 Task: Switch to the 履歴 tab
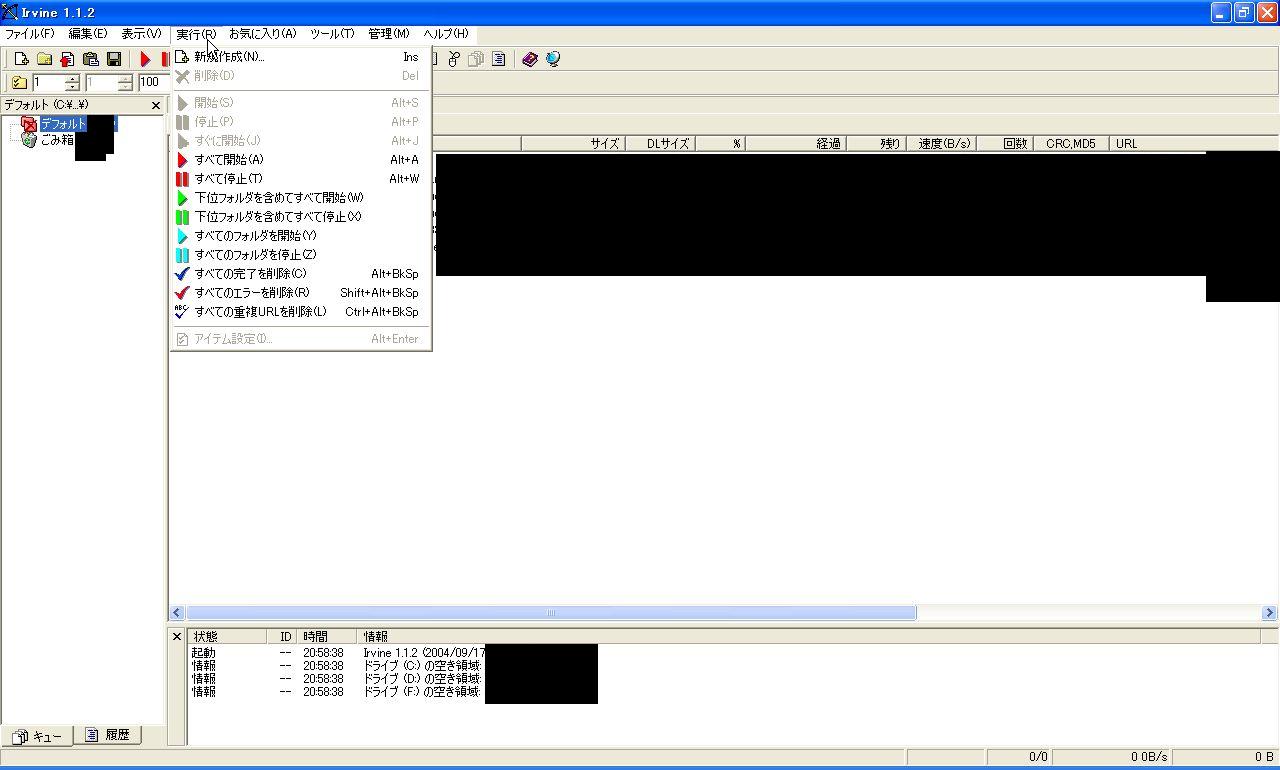tap(108, 735)
